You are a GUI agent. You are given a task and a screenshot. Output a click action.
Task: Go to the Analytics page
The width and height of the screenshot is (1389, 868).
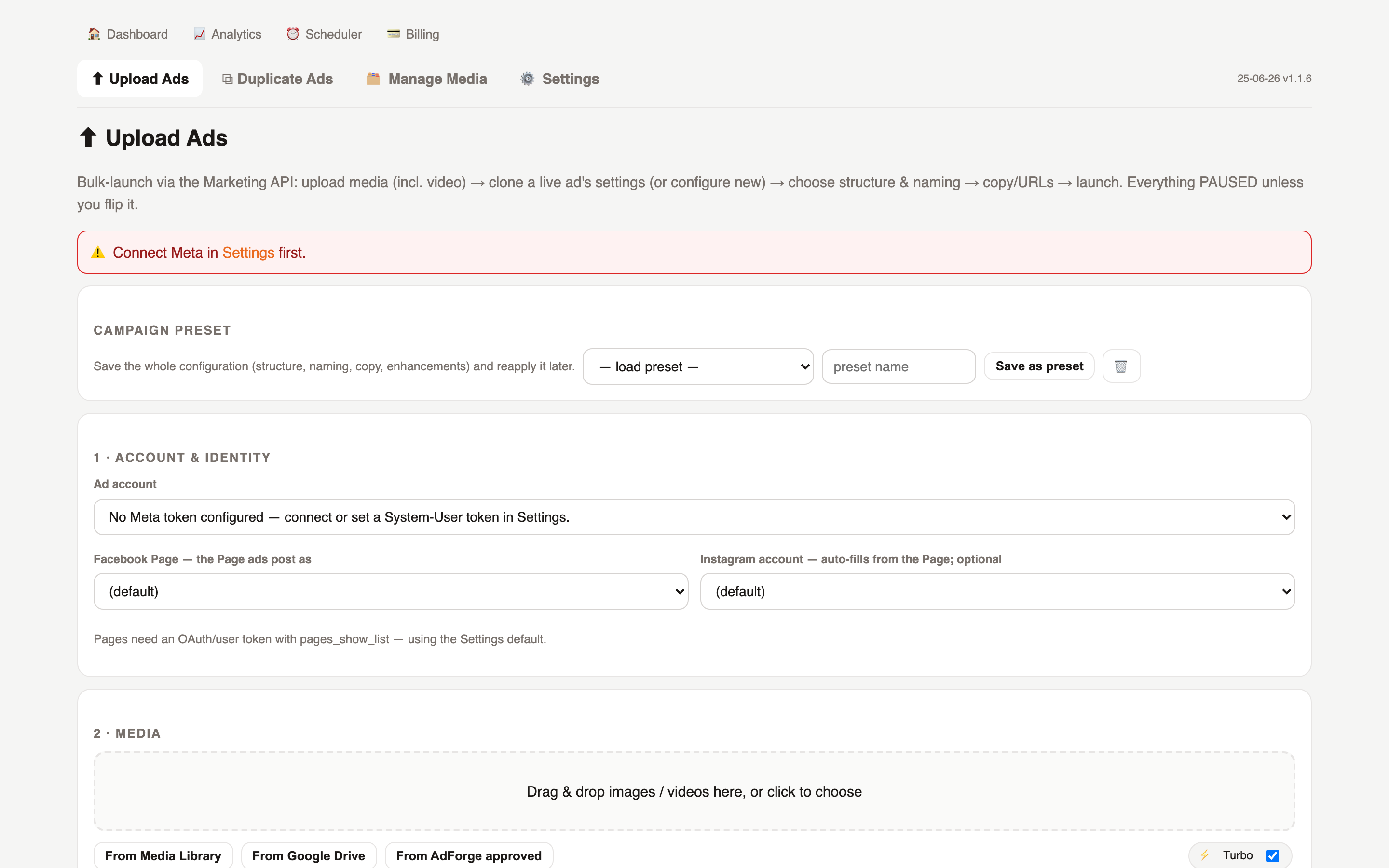coord(227,34)
